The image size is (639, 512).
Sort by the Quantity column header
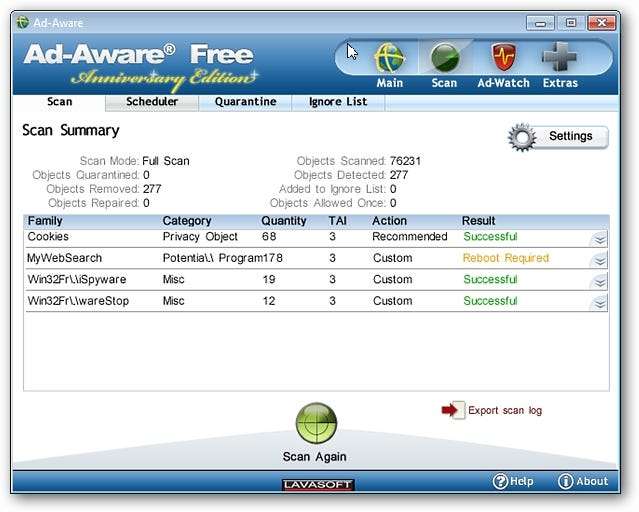pyautogui.click(x=284, y=221)
